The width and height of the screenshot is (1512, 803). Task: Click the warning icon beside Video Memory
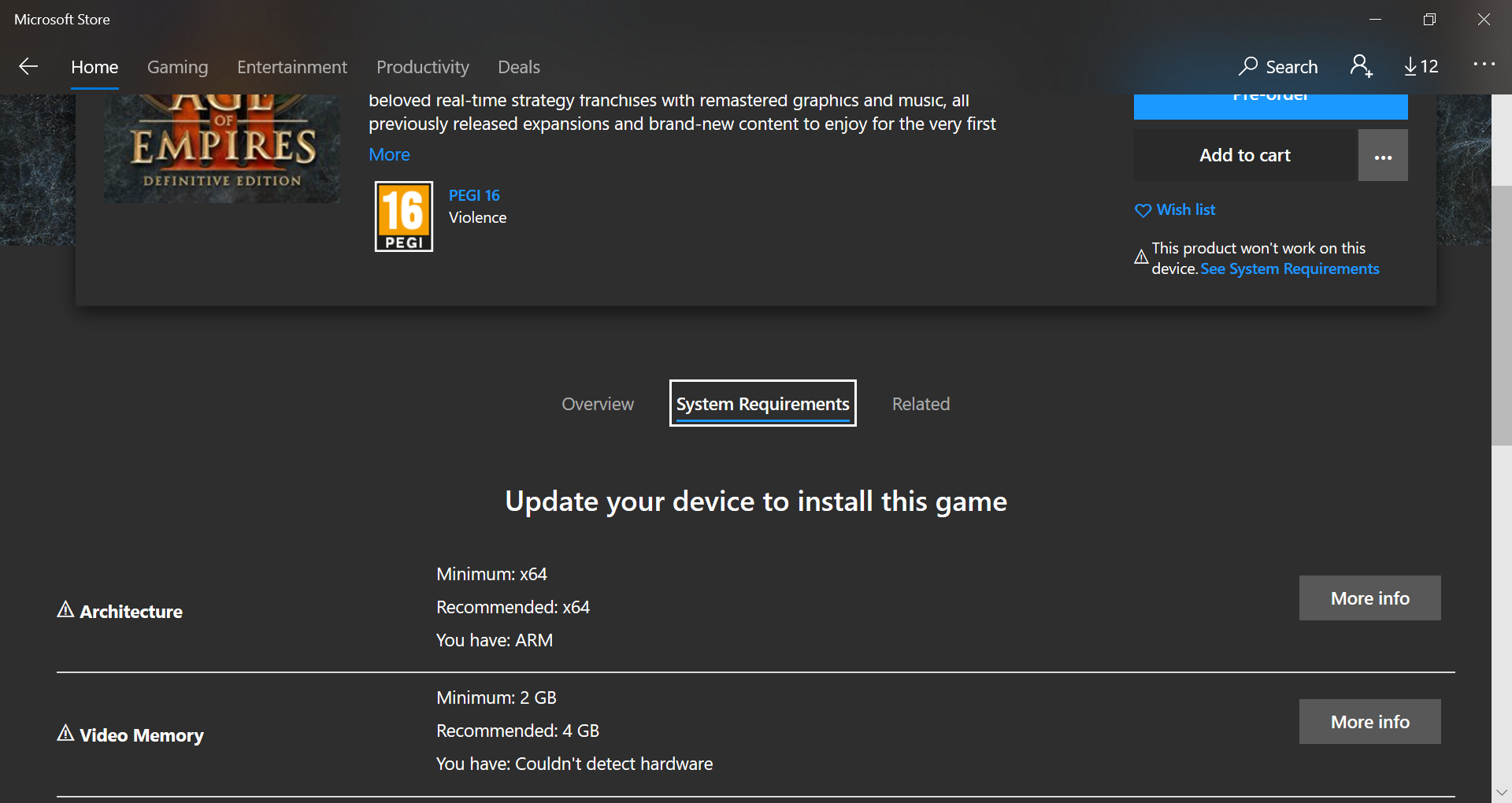tap(65, 734)
